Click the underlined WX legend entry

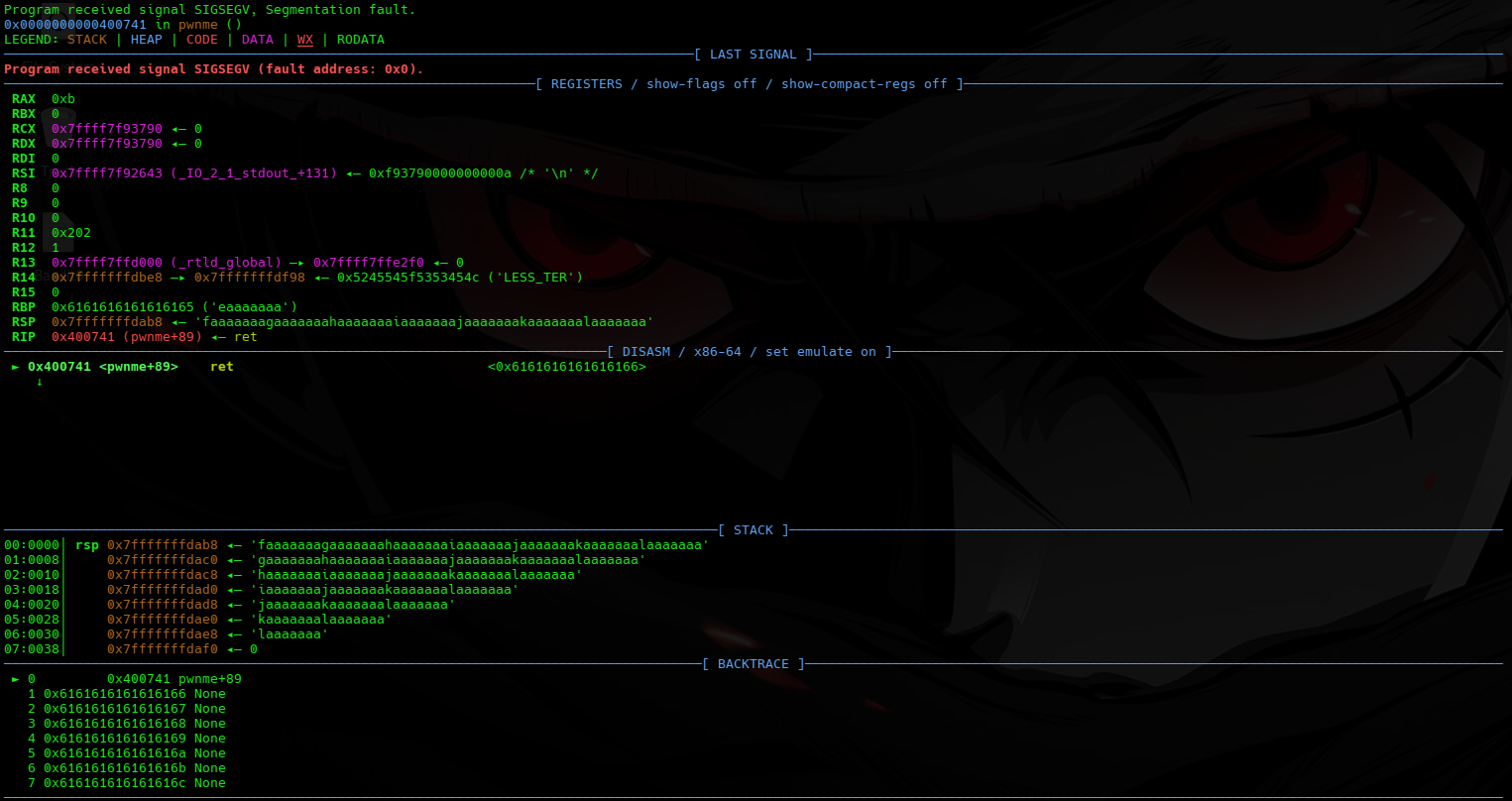[305, 40]
